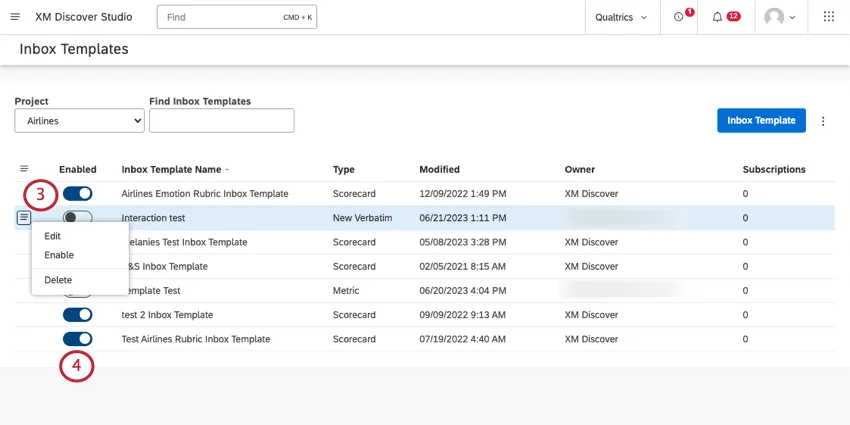This screenshot has width=850, height=425.
Task: Click the row actions icon for Interaction test
Action: click(x=24, y=217)
